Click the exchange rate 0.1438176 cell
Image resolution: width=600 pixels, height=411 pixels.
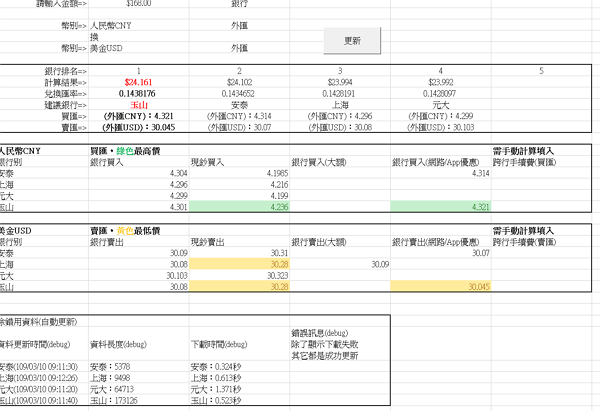(x=139, y=93)
